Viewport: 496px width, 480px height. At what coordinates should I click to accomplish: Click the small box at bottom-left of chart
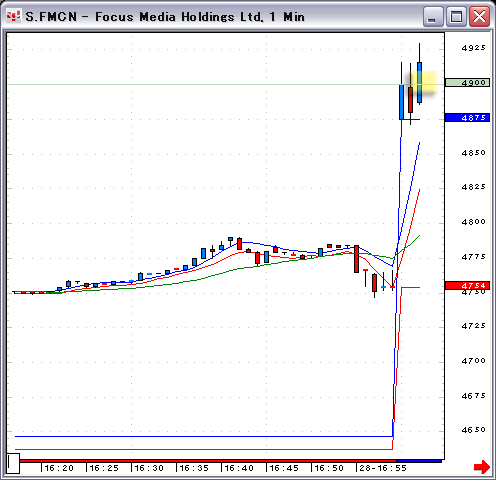tap(13, 463)
